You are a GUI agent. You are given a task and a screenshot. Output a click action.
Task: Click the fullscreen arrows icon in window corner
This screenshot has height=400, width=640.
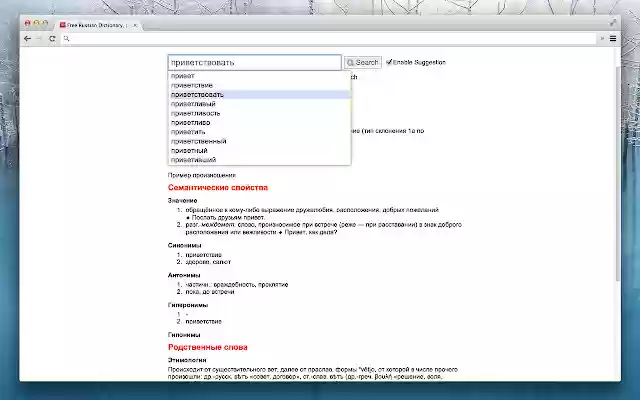[613, 23]
